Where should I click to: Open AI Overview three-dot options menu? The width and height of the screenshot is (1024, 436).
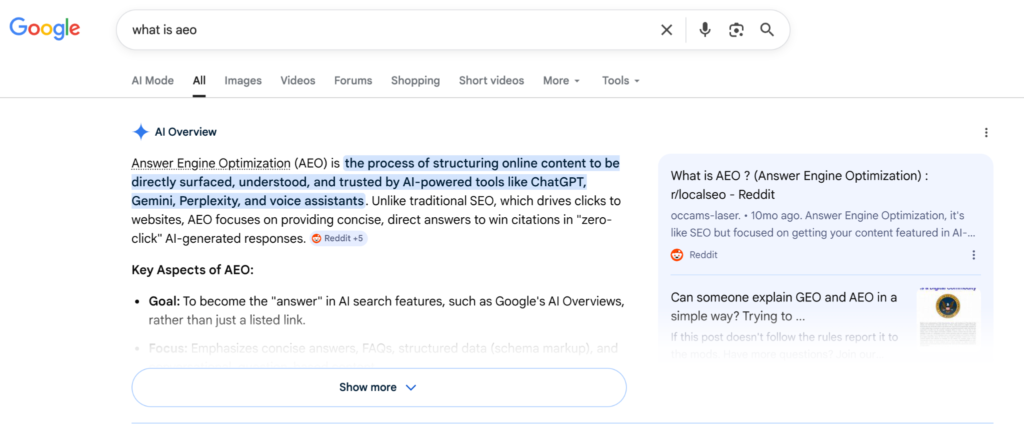[x=986, y=132]
